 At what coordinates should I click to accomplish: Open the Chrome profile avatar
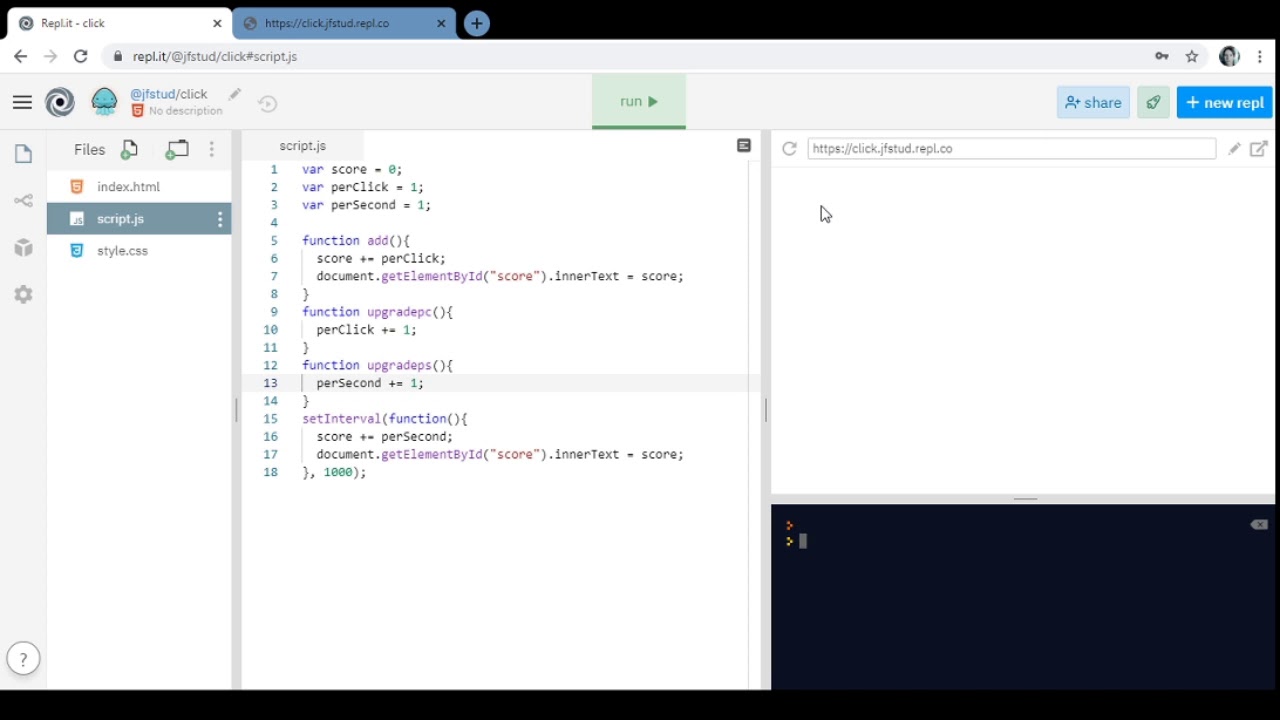pos(1229,56)
